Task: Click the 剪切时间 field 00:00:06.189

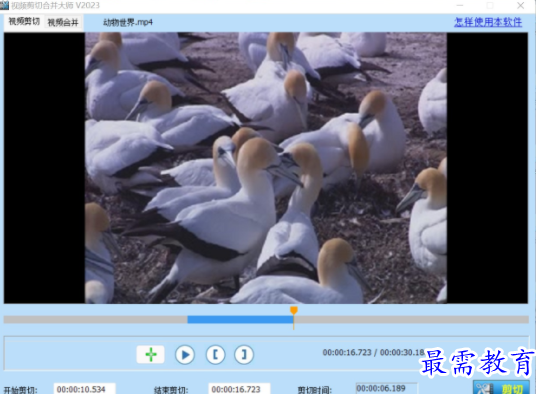Action: (x=386, y=388)
